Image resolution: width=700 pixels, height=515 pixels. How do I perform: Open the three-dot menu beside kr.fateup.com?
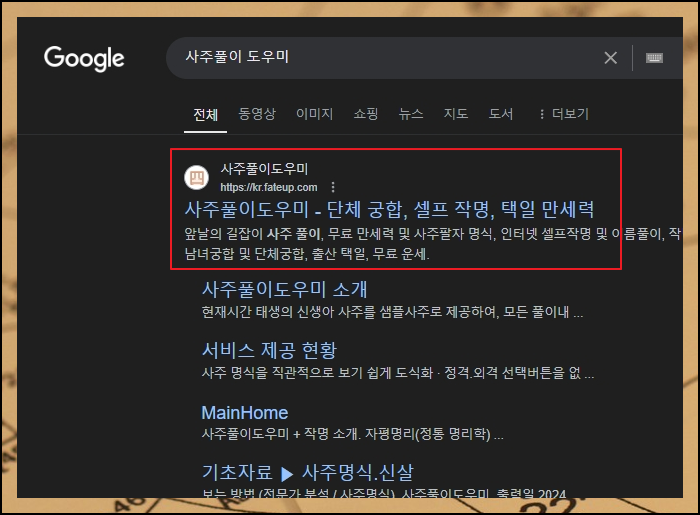[x=333, y=187]
